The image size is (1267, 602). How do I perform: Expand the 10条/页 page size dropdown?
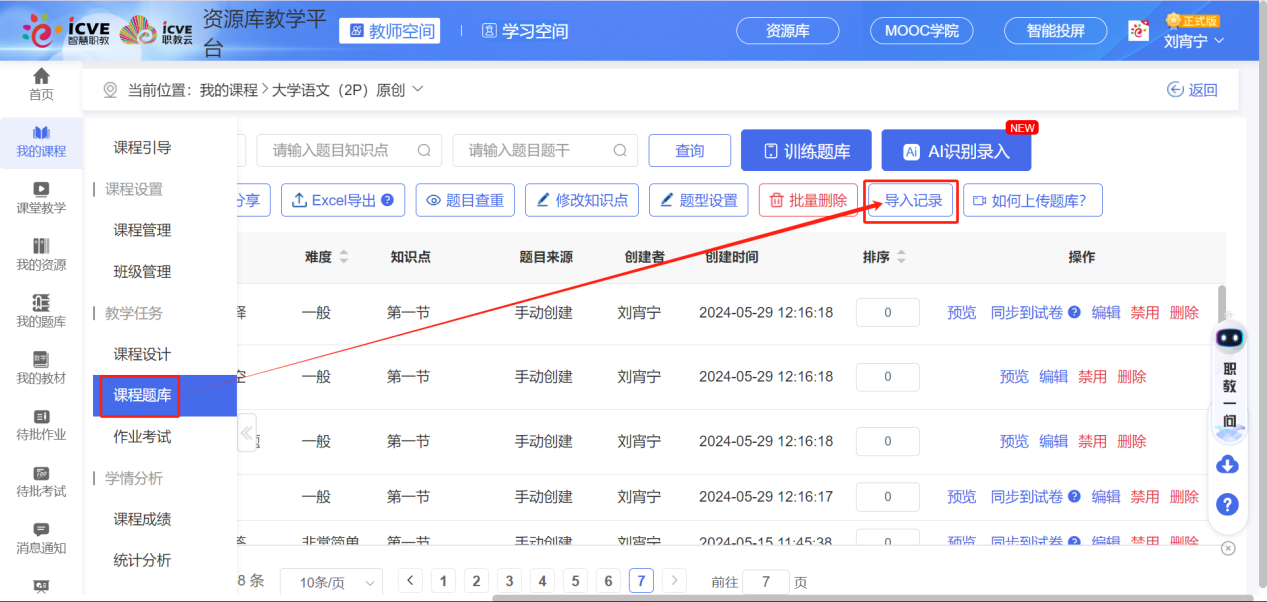(331, 582)
